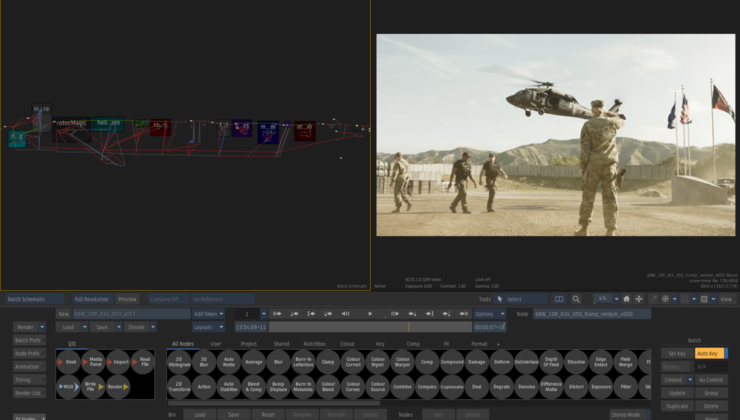Select the Action node icon

point(204,386)
